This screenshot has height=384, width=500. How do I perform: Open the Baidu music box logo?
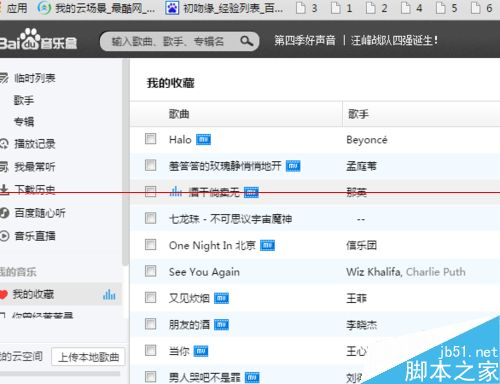pyautogui.click(x=38, y=40)
